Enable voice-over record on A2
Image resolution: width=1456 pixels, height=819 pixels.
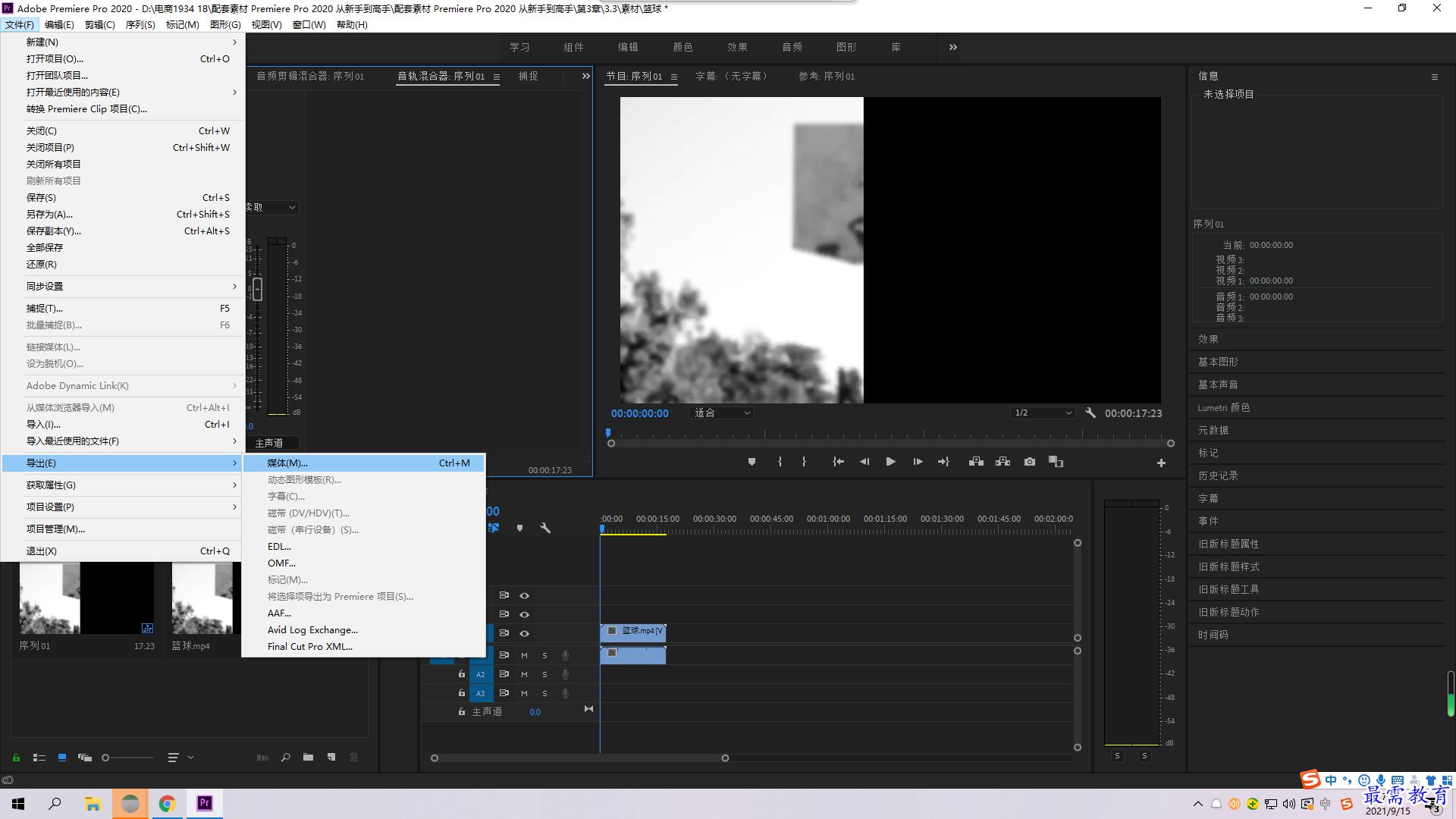(x=565, y=674)
